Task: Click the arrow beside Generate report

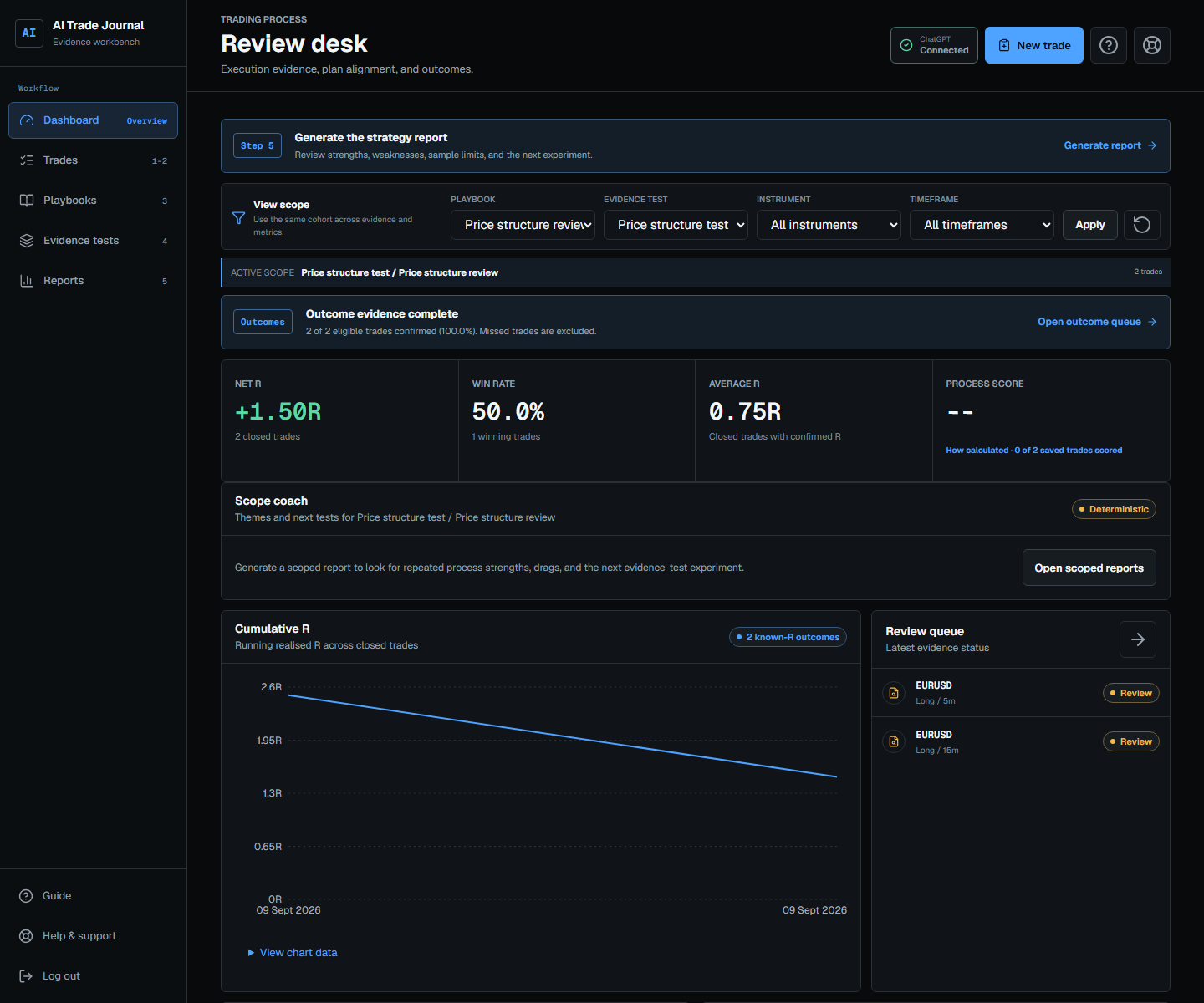Action: point(1152,145)
